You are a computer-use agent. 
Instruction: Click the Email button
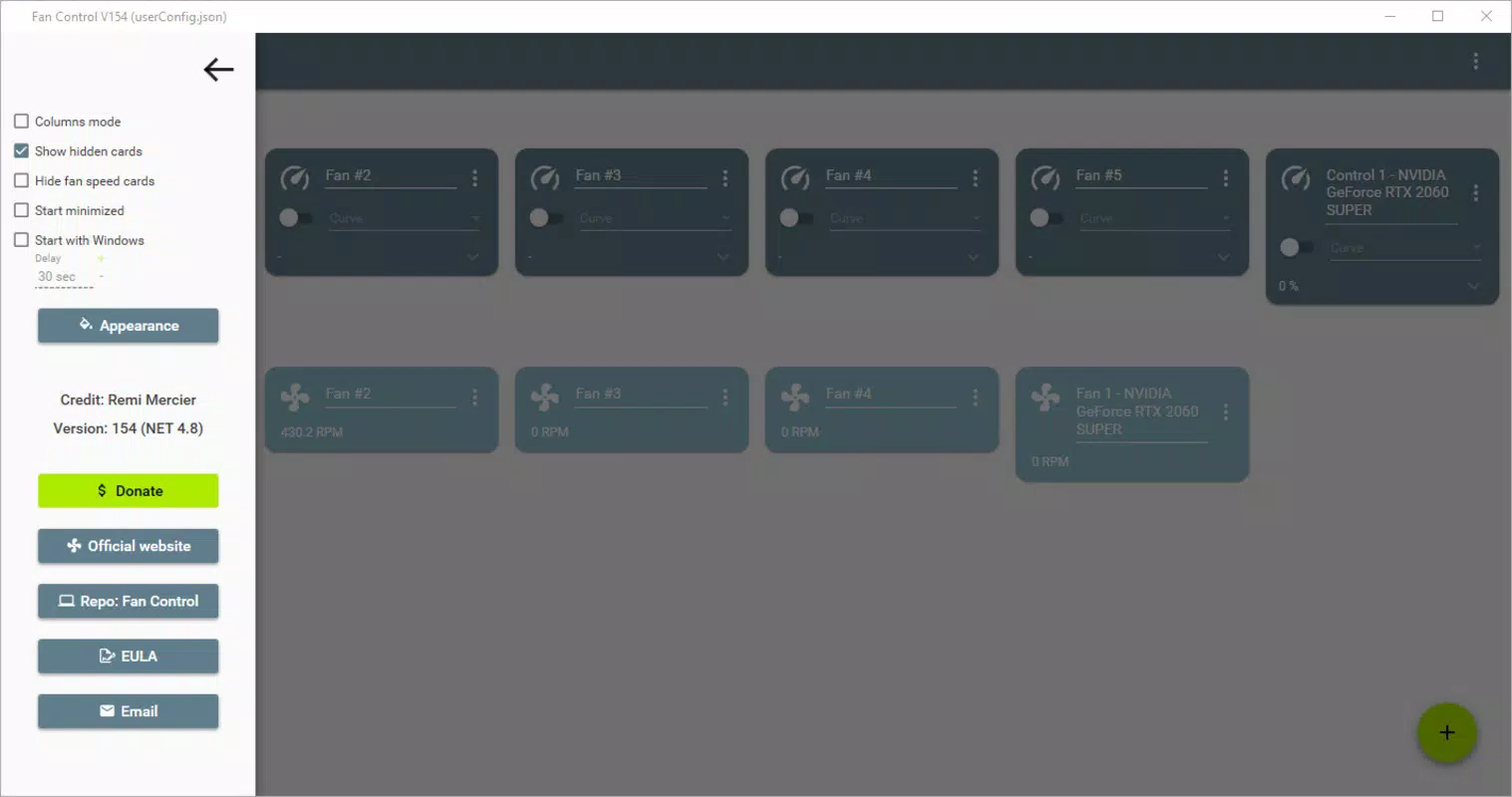coord(128,711)
